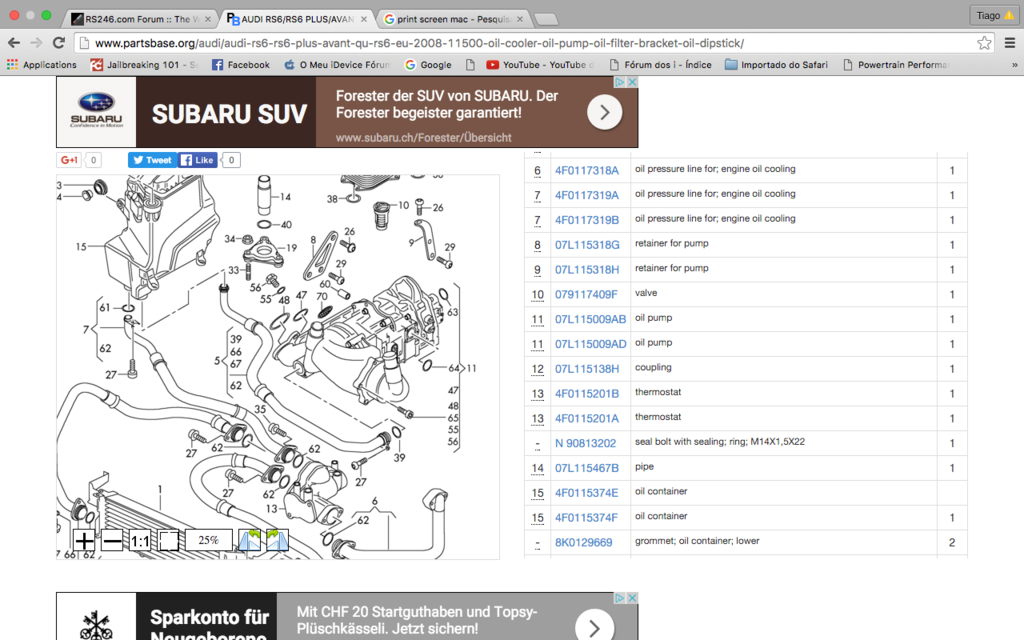Zoom in on the parts diagram
The image size is (1024, 640).
84,541
